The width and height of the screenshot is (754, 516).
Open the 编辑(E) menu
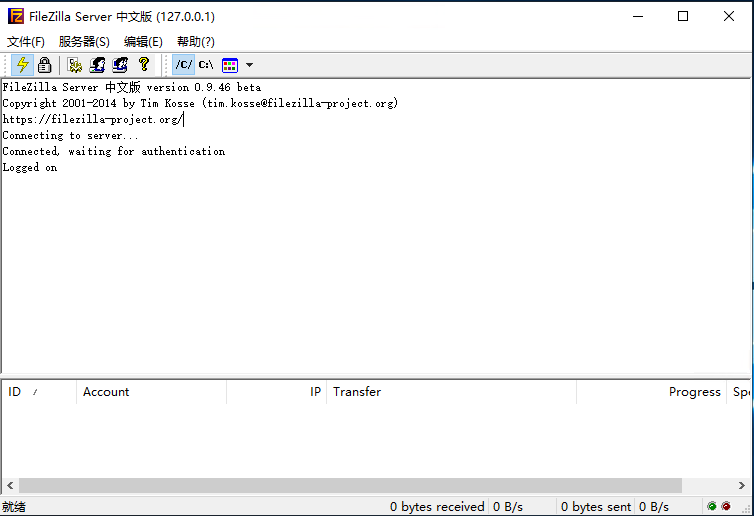(x=143, y=42)
